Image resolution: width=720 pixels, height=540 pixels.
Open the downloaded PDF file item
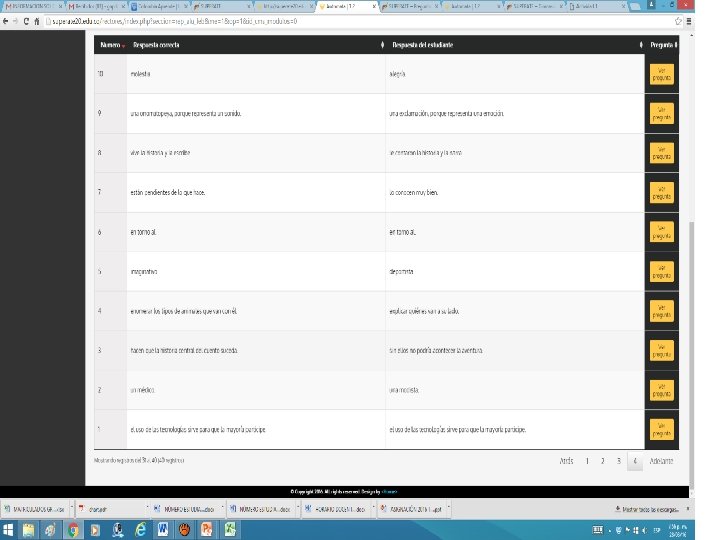point(110,509)
